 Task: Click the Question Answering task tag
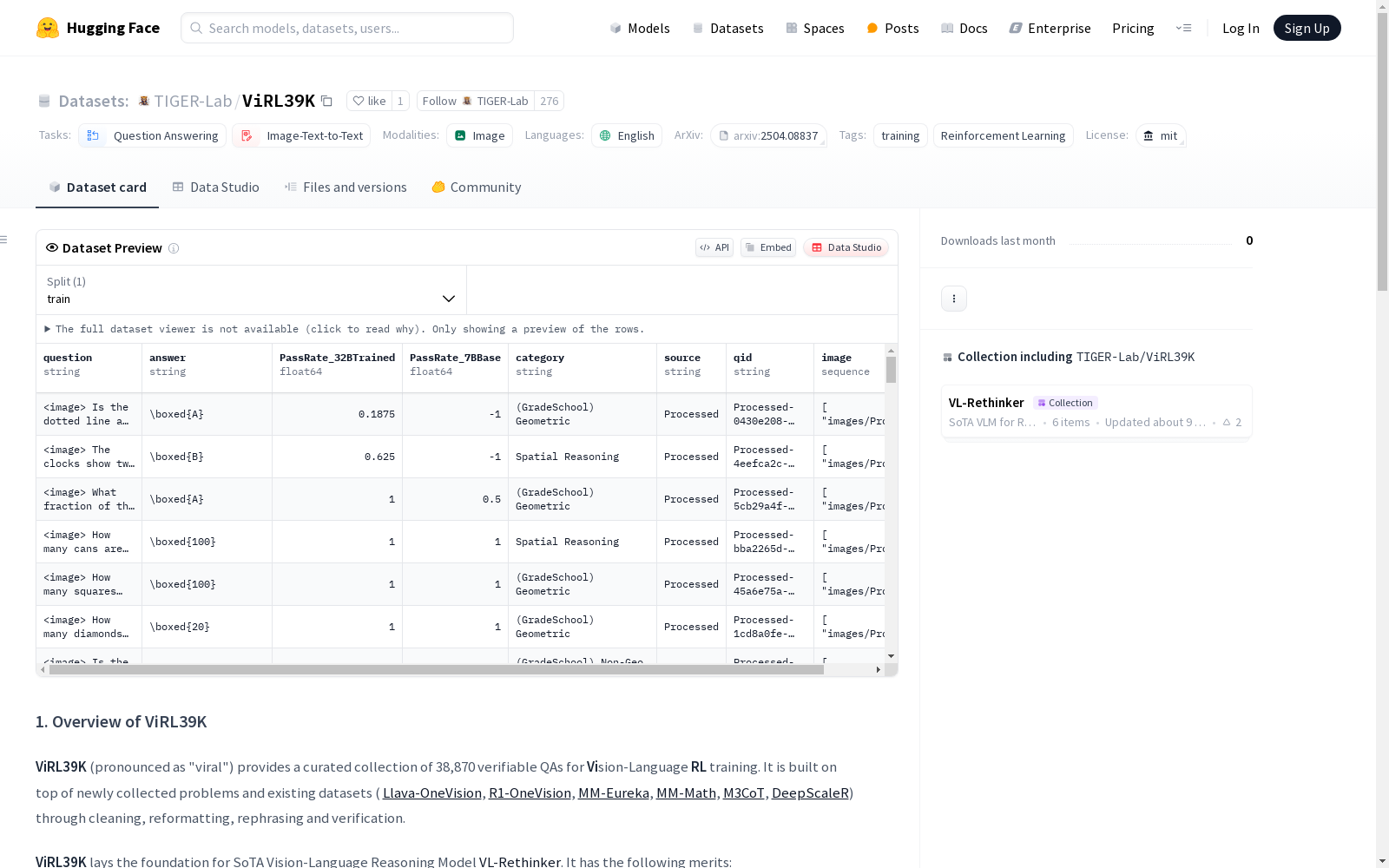[x=153, y=135]
